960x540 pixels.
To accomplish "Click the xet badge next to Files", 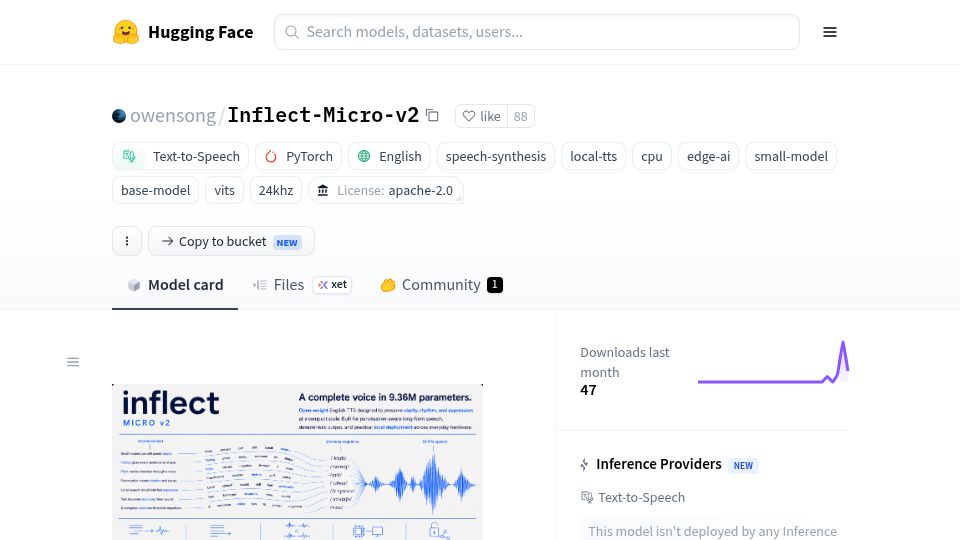I will click(332, 285).
